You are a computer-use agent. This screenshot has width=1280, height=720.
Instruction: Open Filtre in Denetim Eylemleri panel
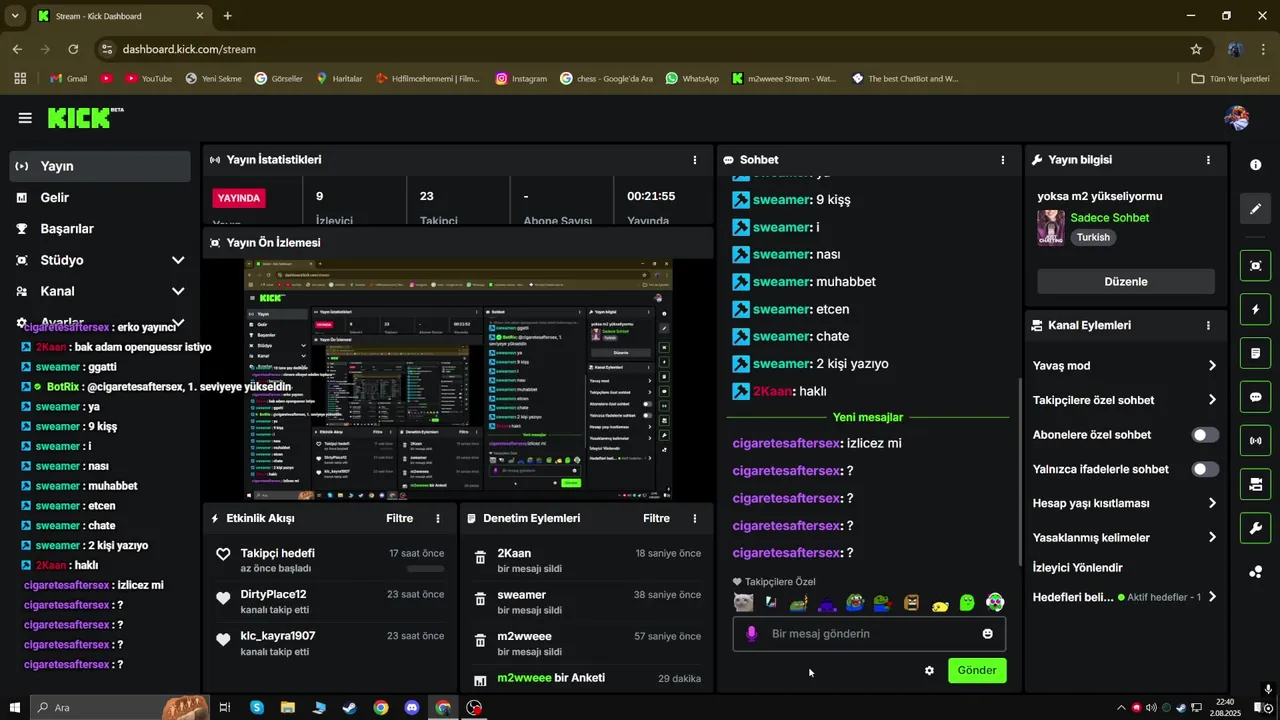point(656,519)
